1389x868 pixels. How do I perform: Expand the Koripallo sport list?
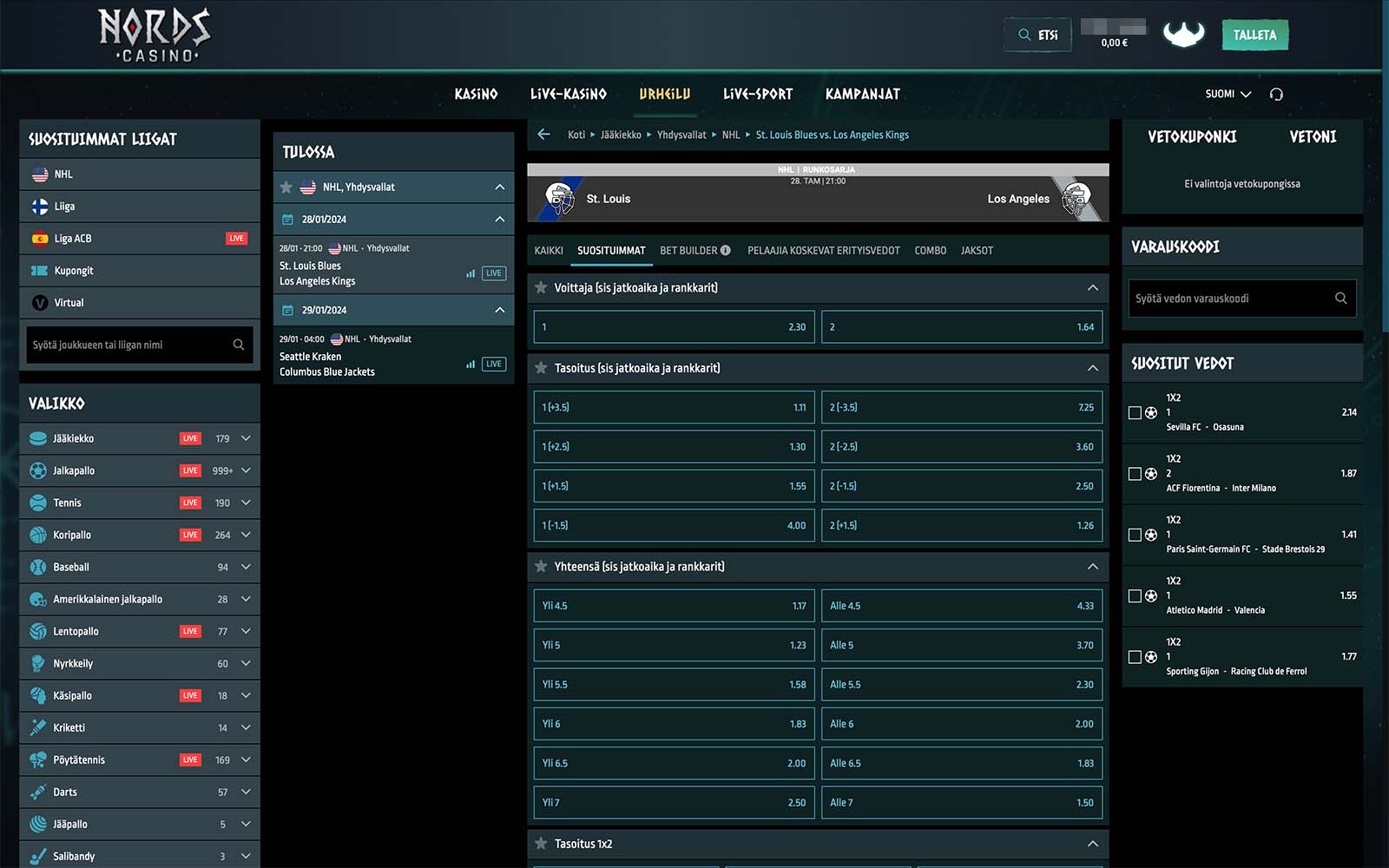[246, 535]
